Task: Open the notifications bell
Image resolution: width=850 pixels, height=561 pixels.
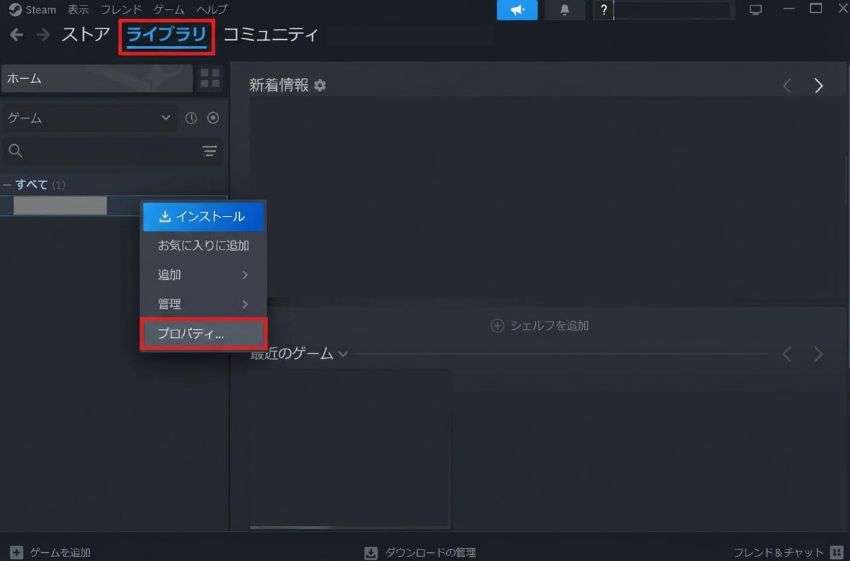Action: 564,10
